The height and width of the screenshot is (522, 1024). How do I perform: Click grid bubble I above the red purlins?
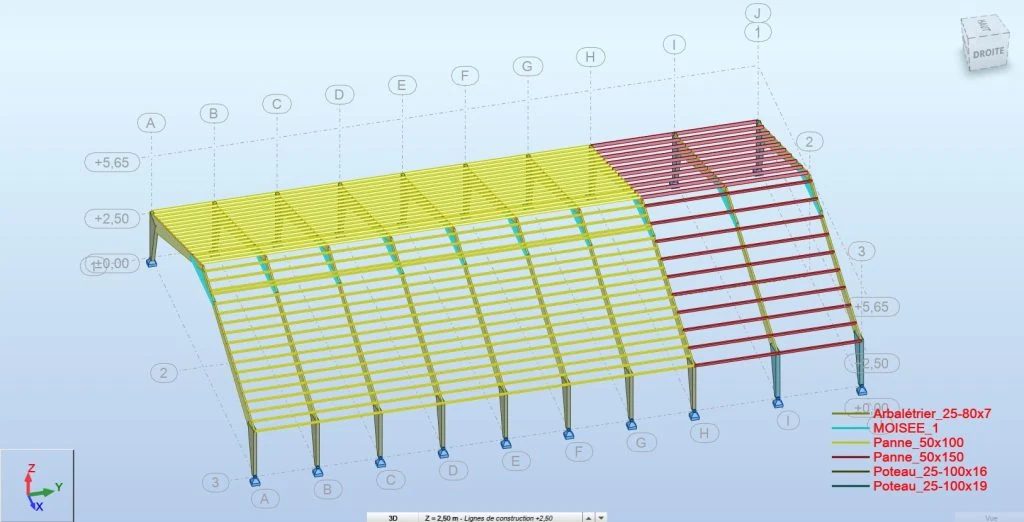pos(674,44)
